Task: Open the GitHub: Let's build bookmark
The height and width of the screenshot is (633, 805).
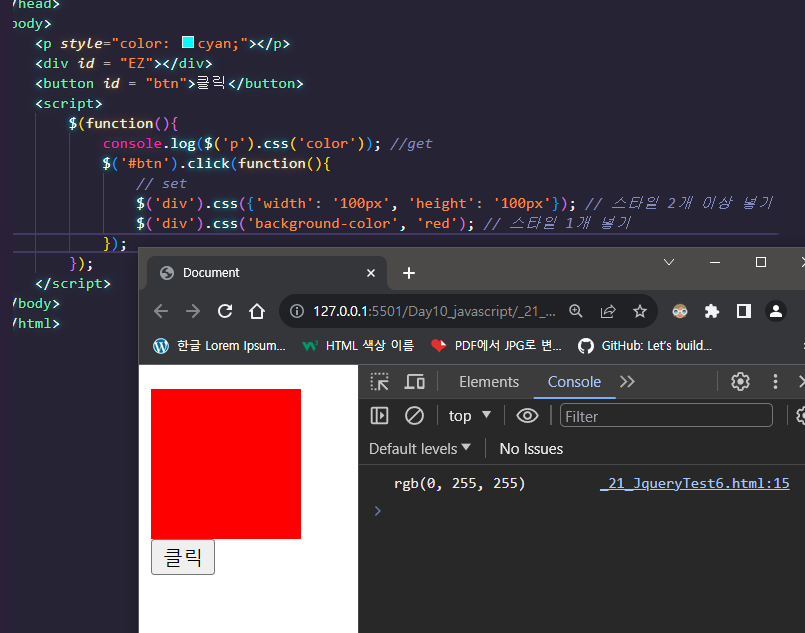Action: 645,346
